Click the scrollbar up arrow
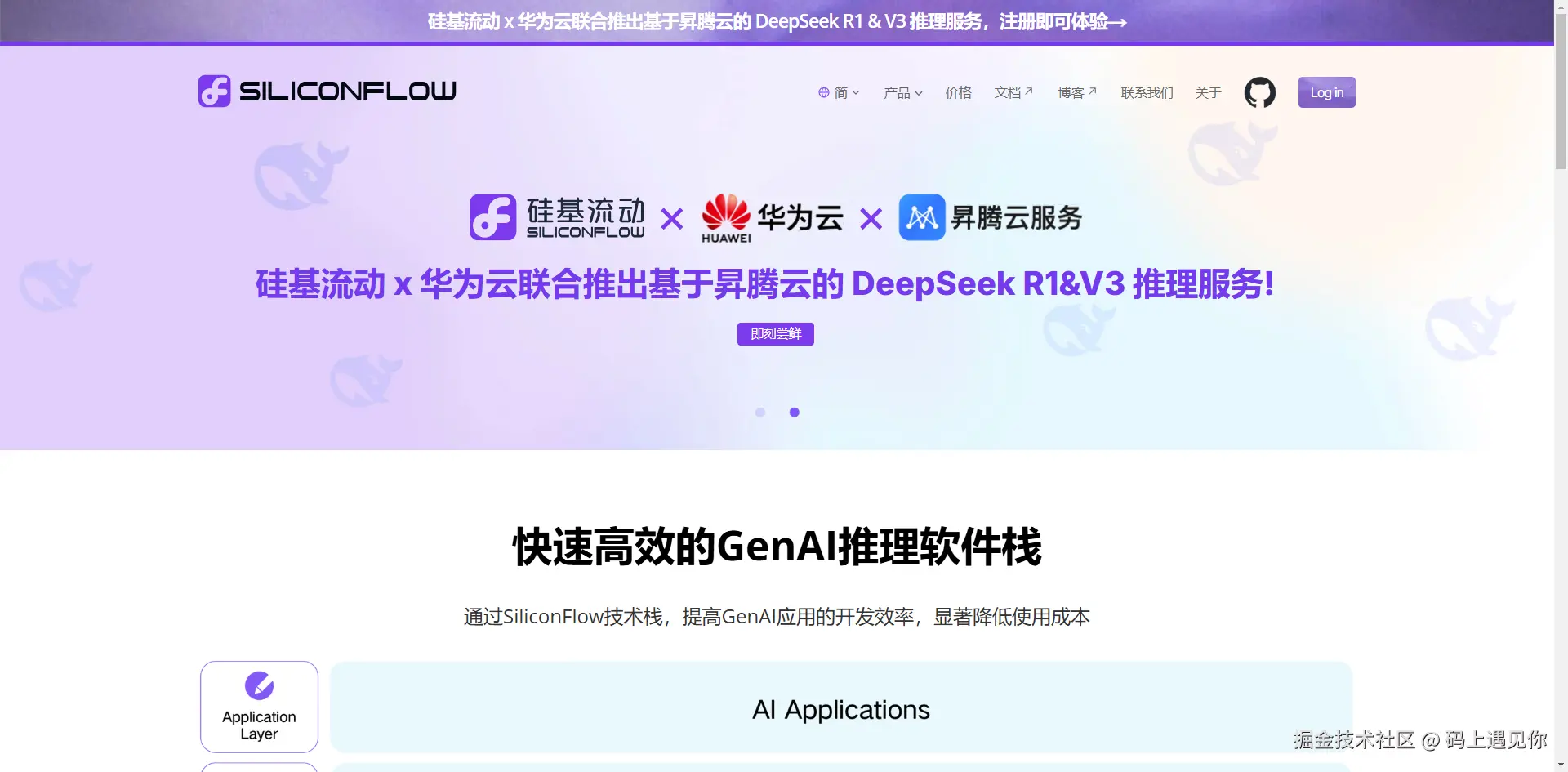This screenshot has height=772, width=1568. coord(1561,6)
